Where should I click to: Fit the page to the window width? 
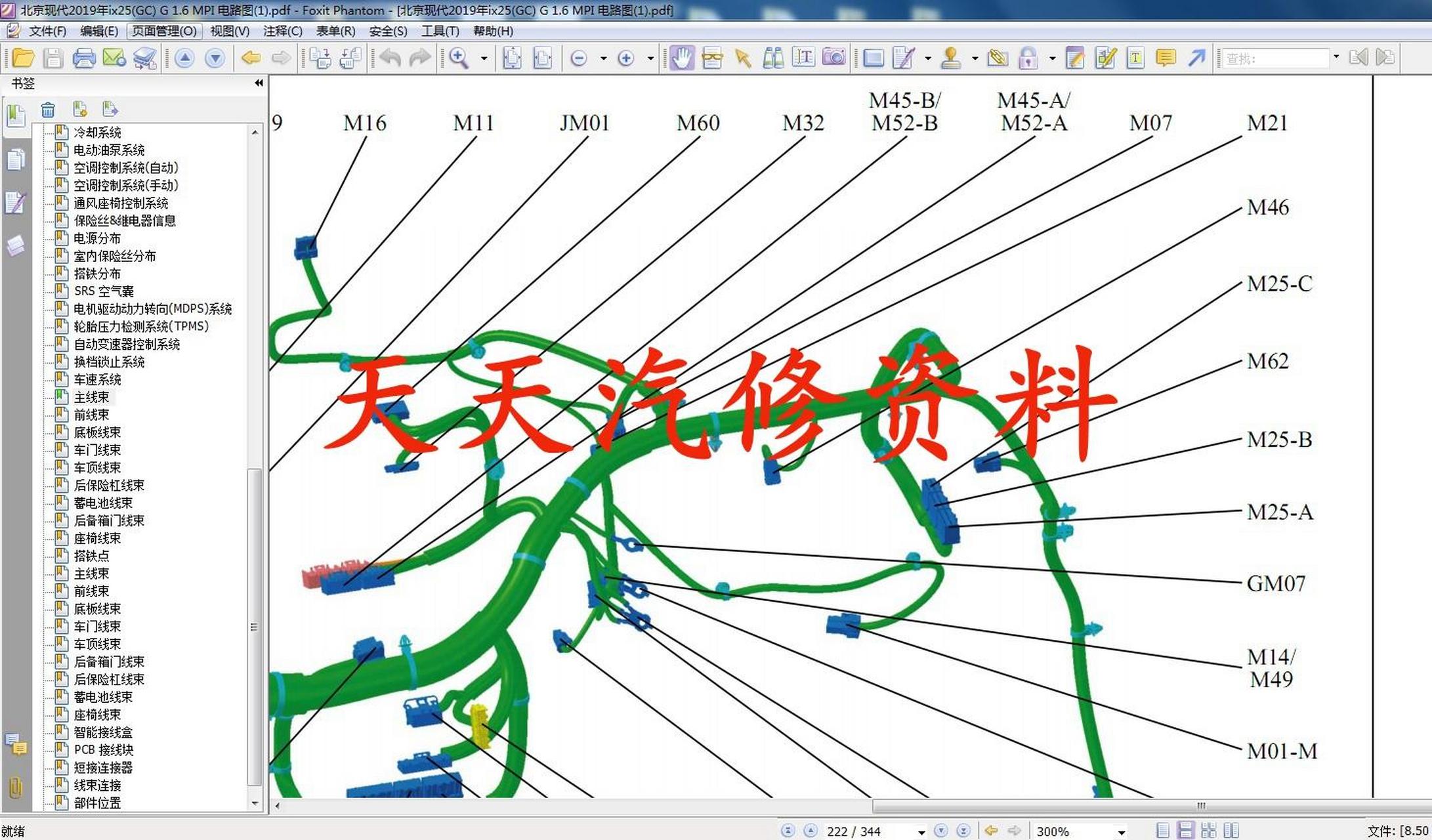point(543,58)
